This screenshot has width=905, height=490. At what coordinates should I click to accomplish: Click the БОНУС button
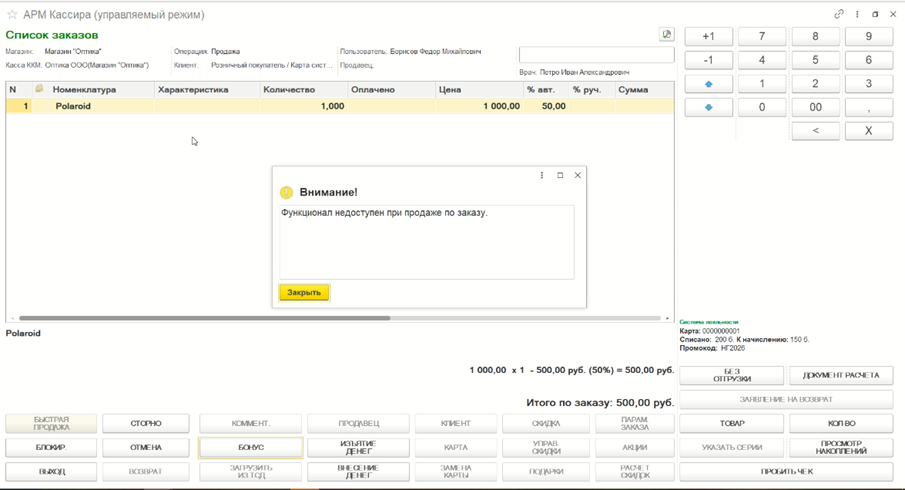pyautogui.click(x=250, y=447)
